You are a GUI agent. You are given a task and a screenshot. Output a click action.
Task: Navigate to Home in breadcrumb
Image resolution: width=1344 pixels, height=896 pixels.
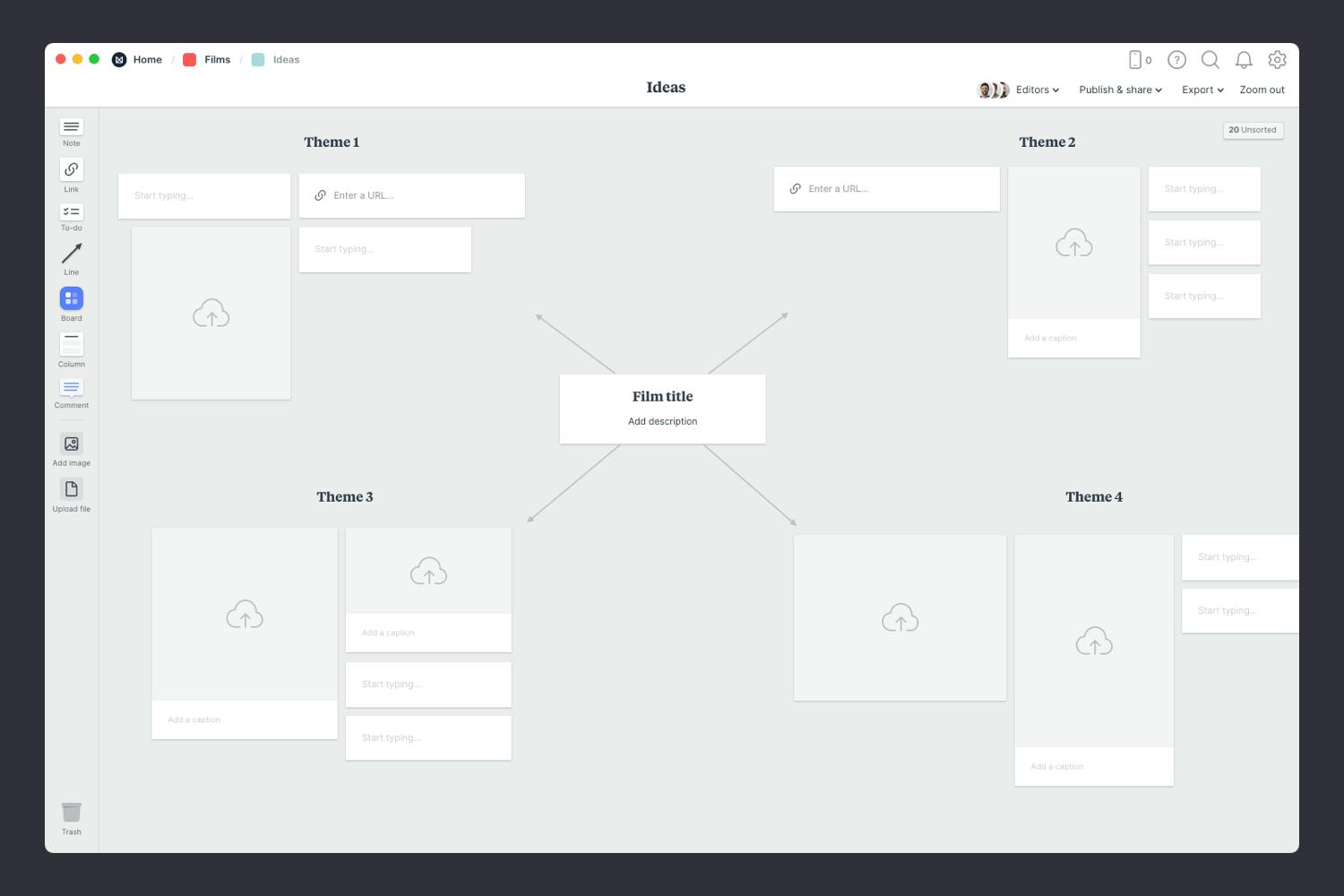coord(147,60)
